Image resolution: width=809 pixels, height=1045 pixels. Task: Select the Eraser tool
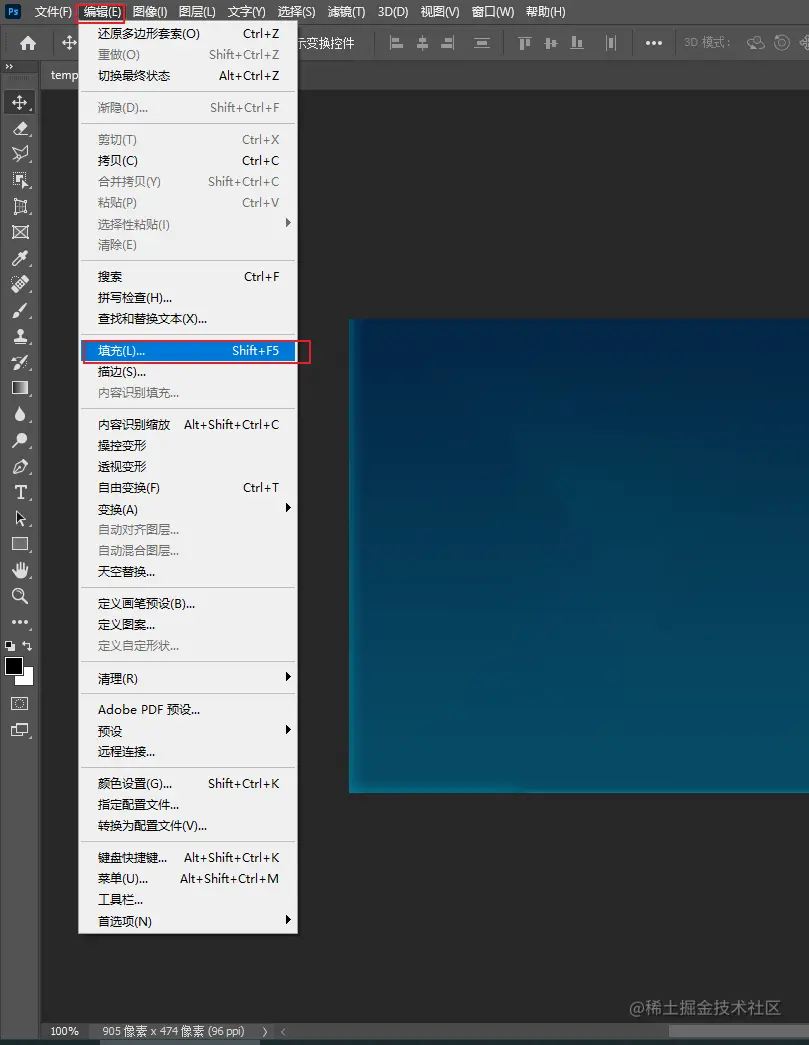click(x=20, y=129)
